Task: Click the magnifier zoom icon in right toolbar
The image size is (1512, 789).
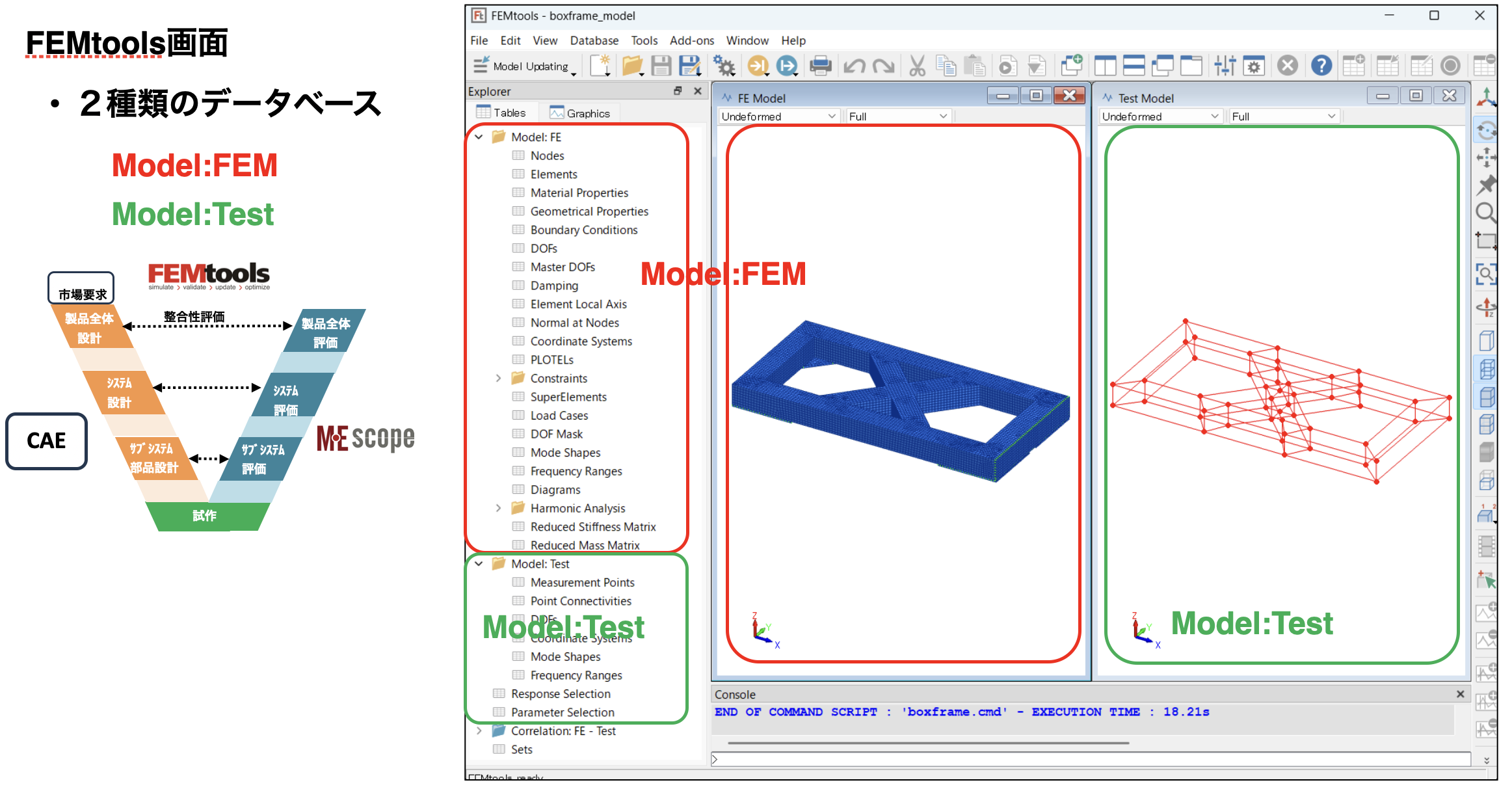Action: pyautogui.click(x=1485, y=213)
